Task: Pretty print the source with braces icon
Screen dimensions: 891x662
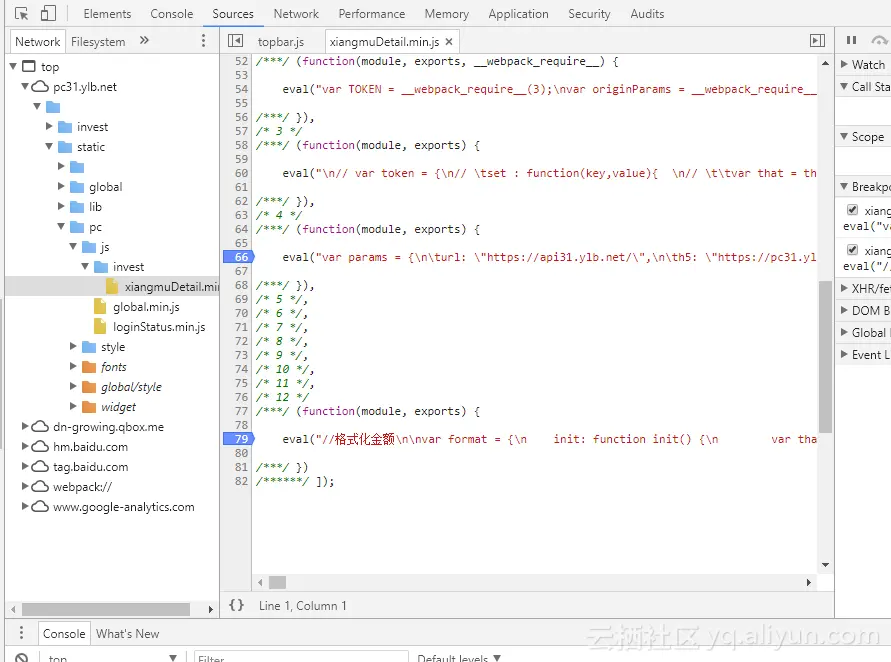Action: [x=236, y=605]
